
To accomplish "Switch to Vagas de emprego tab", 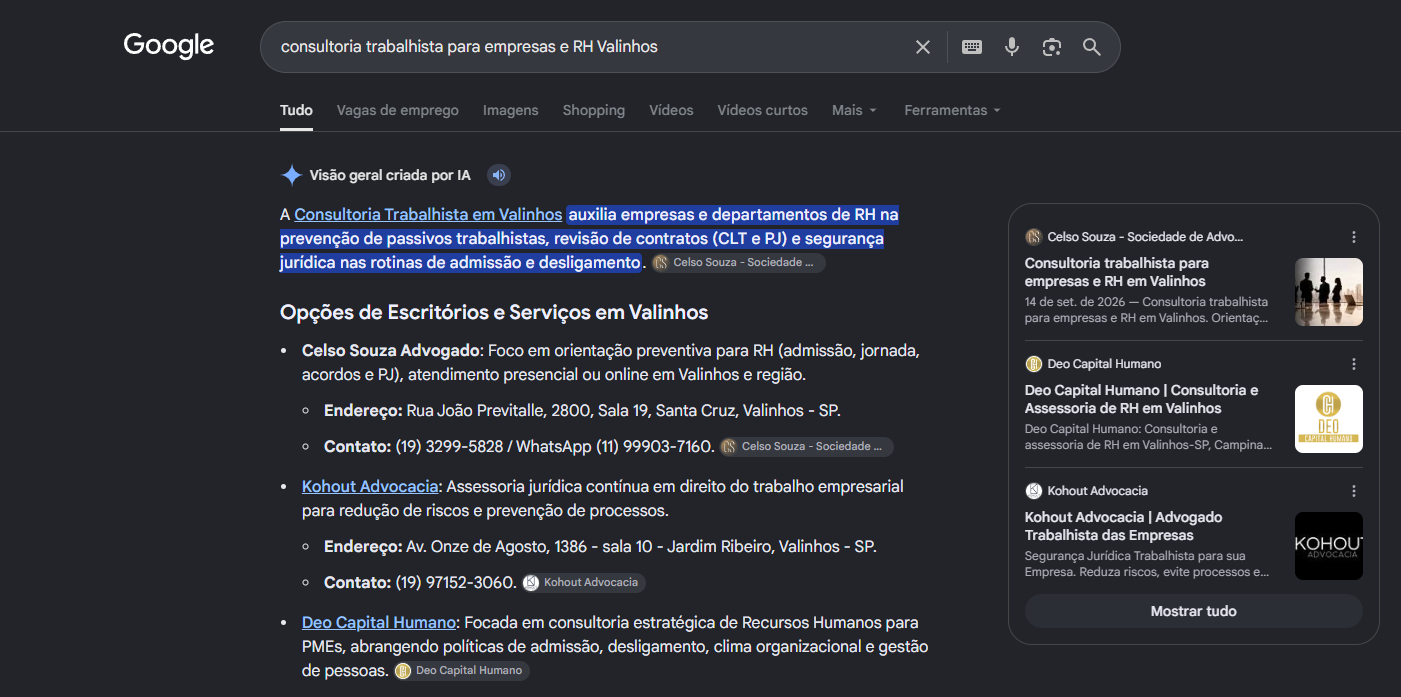I will 398,111.
